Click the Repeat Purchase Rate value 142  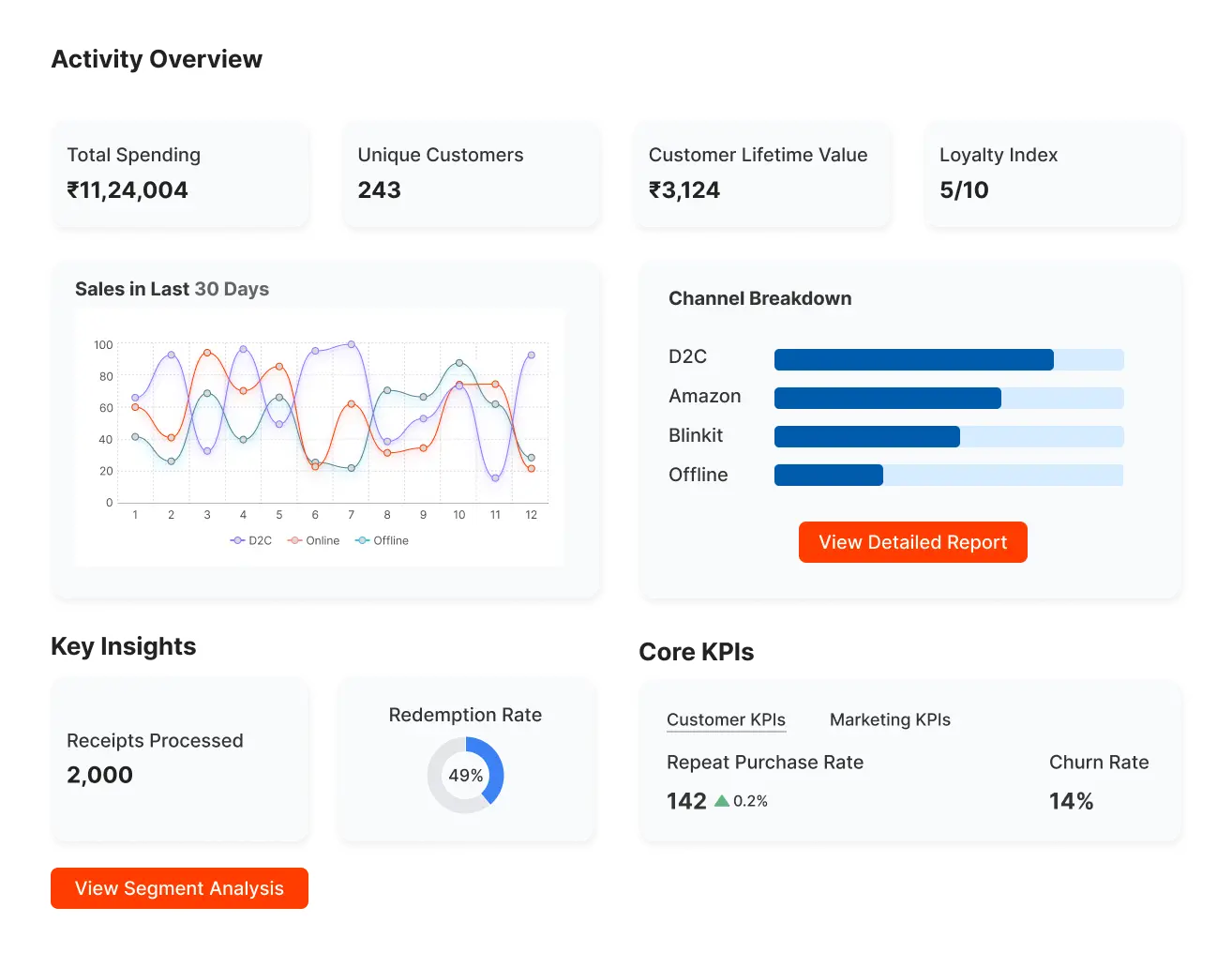686,801
